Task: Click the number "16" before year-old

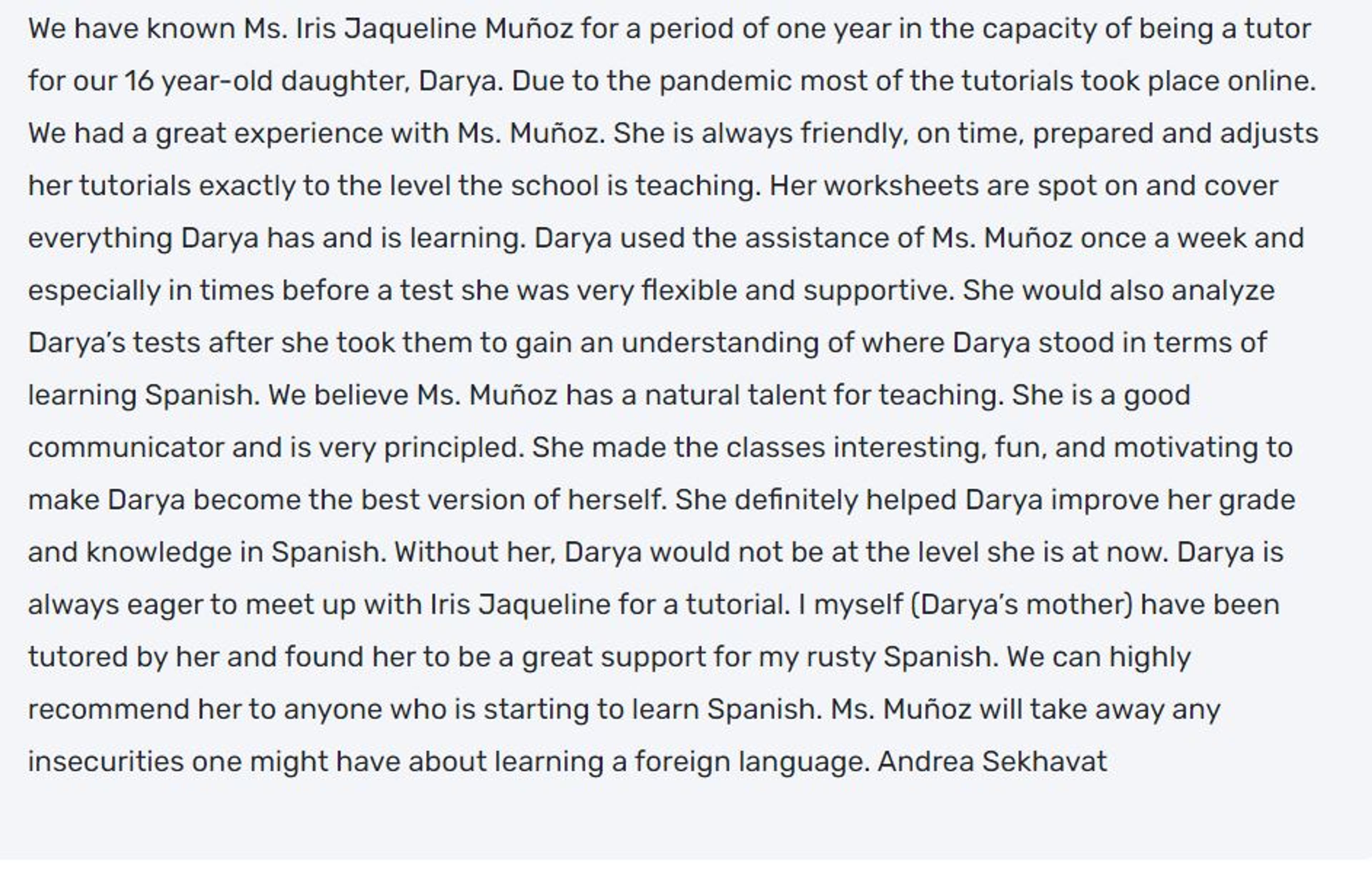Action: click(139, 81)
